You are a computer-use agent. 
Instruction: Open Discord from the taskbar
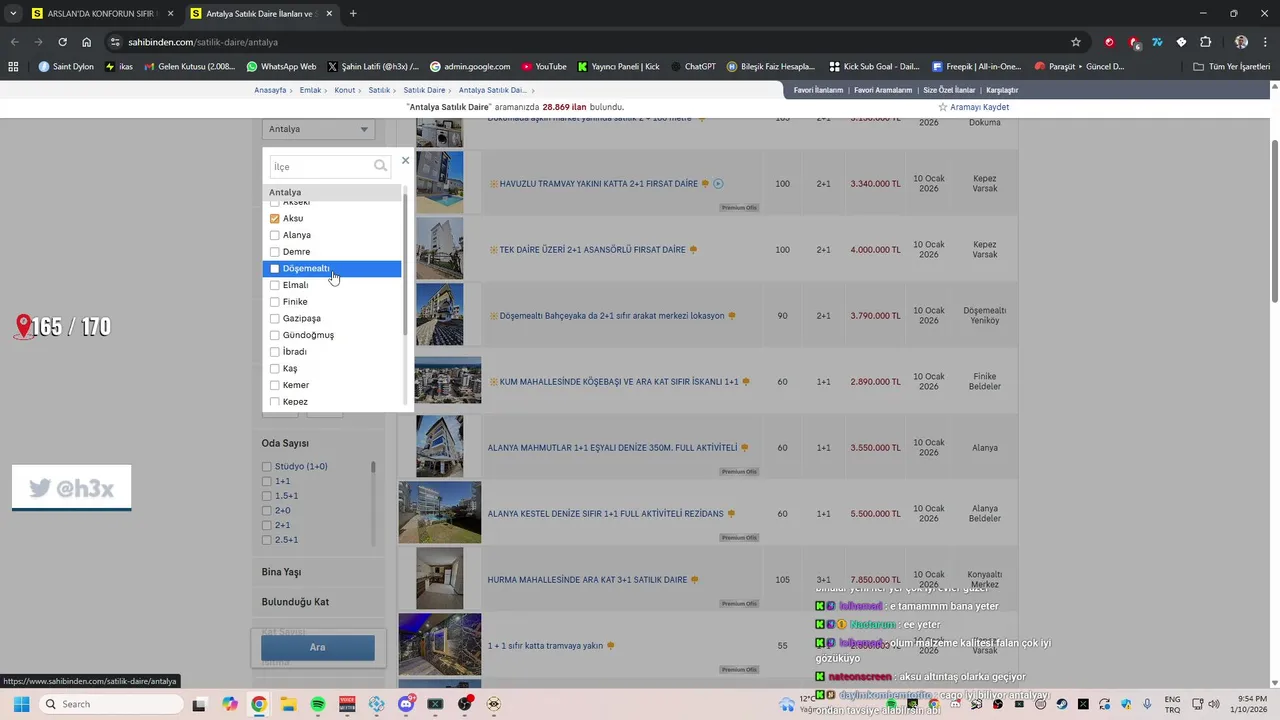[406, 704]
